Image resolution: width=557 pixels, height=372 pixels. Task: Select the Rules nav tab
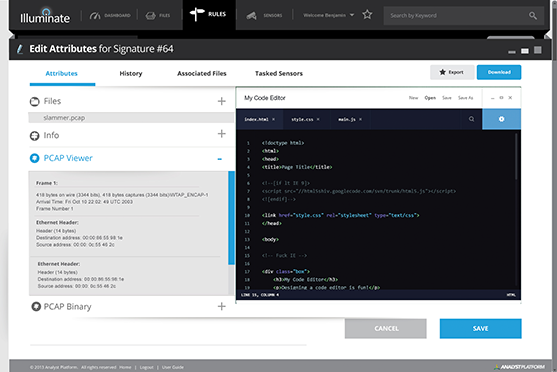(x=209, y=15)
